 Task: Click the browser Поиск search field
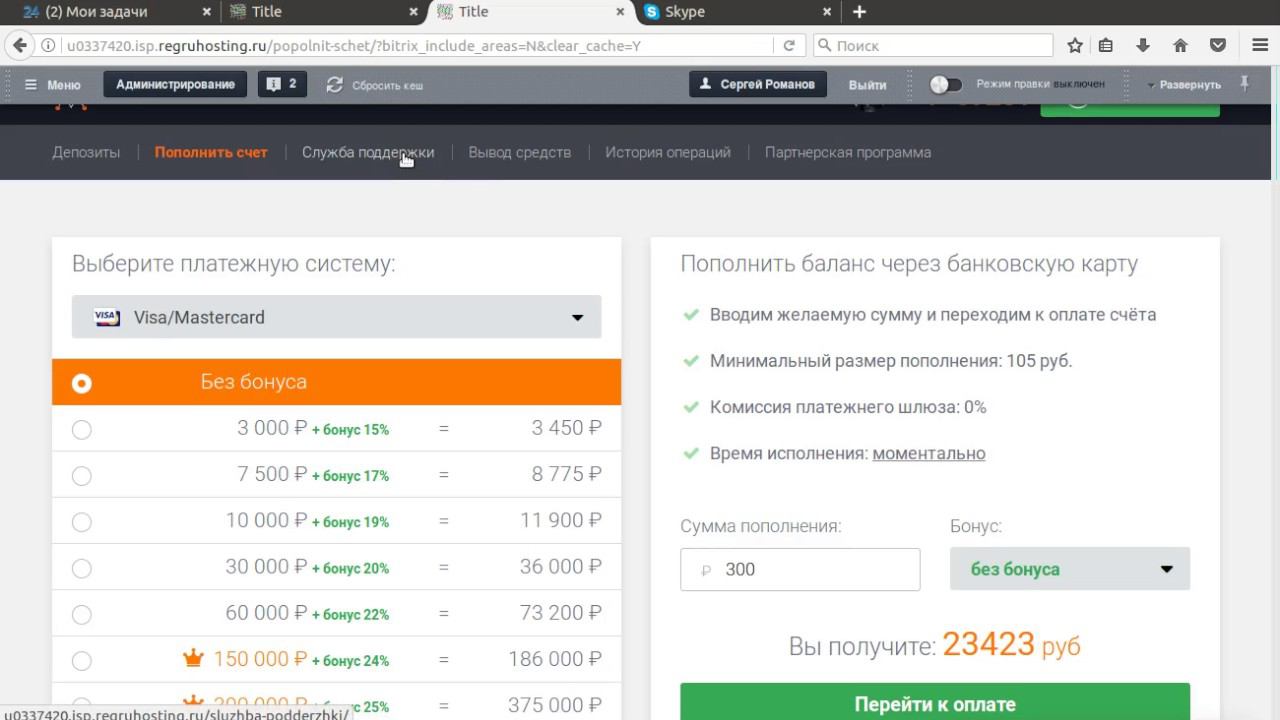click(x=934, y=45)
